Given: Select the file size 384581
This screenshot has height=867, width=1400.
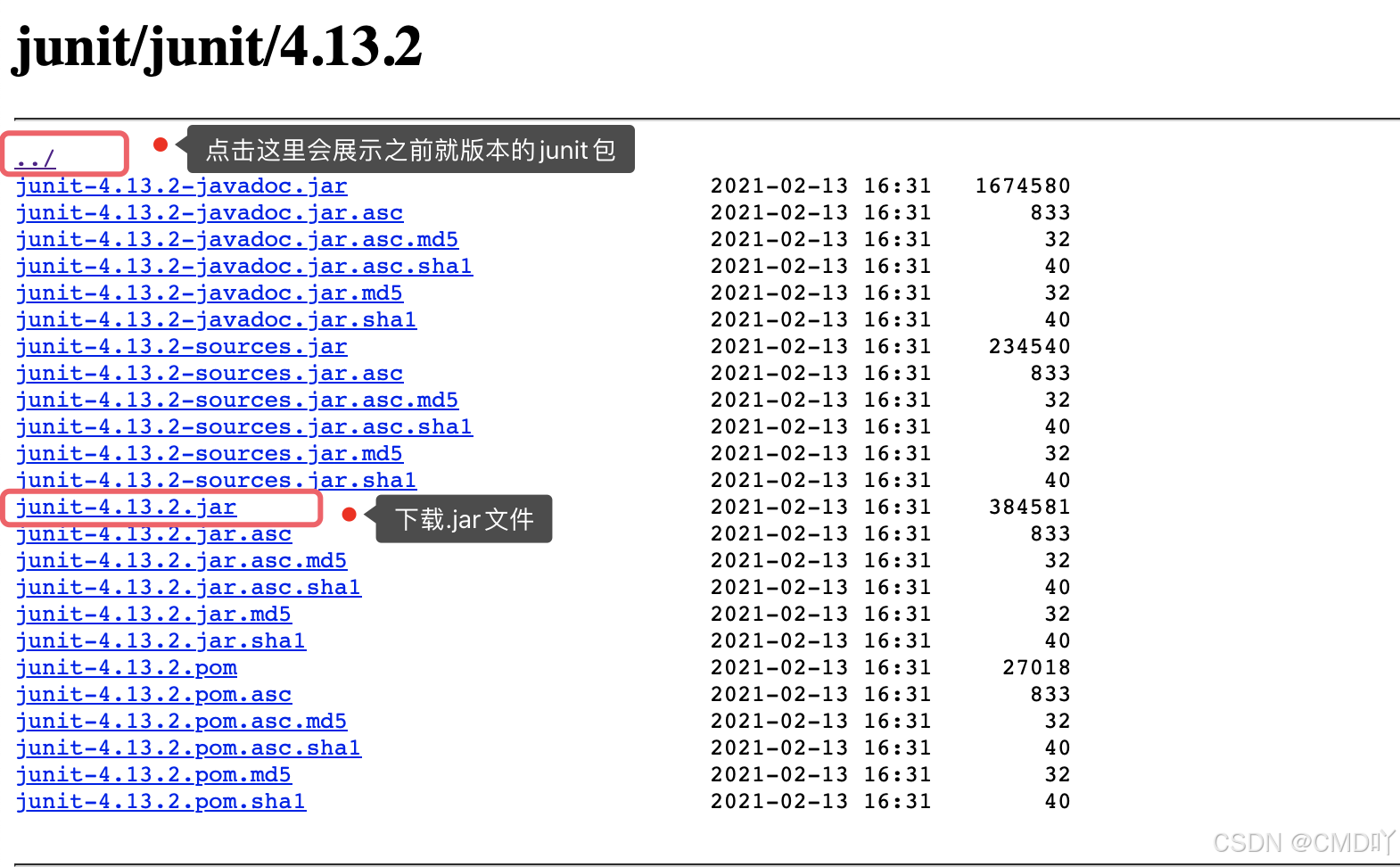Looking at the screenshot, I should point(1030,507).
